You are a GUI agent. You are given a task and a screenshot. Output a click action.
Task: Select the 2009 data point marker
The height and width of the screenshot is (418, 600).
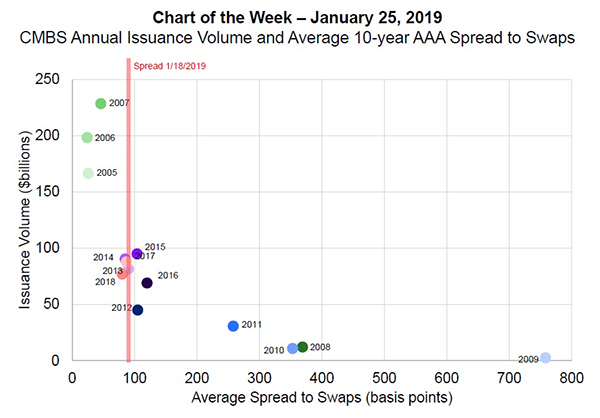(545, 358)
